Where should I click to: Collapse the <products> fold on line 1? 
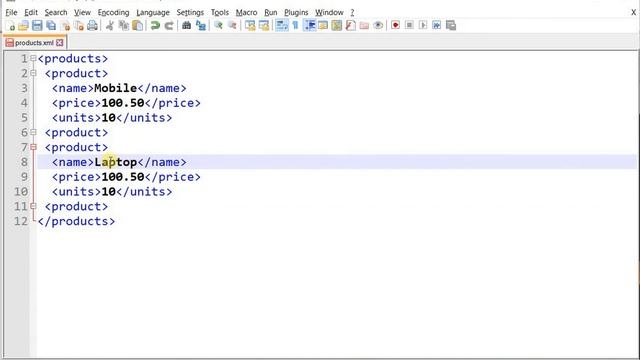click(x=33, y=58)
